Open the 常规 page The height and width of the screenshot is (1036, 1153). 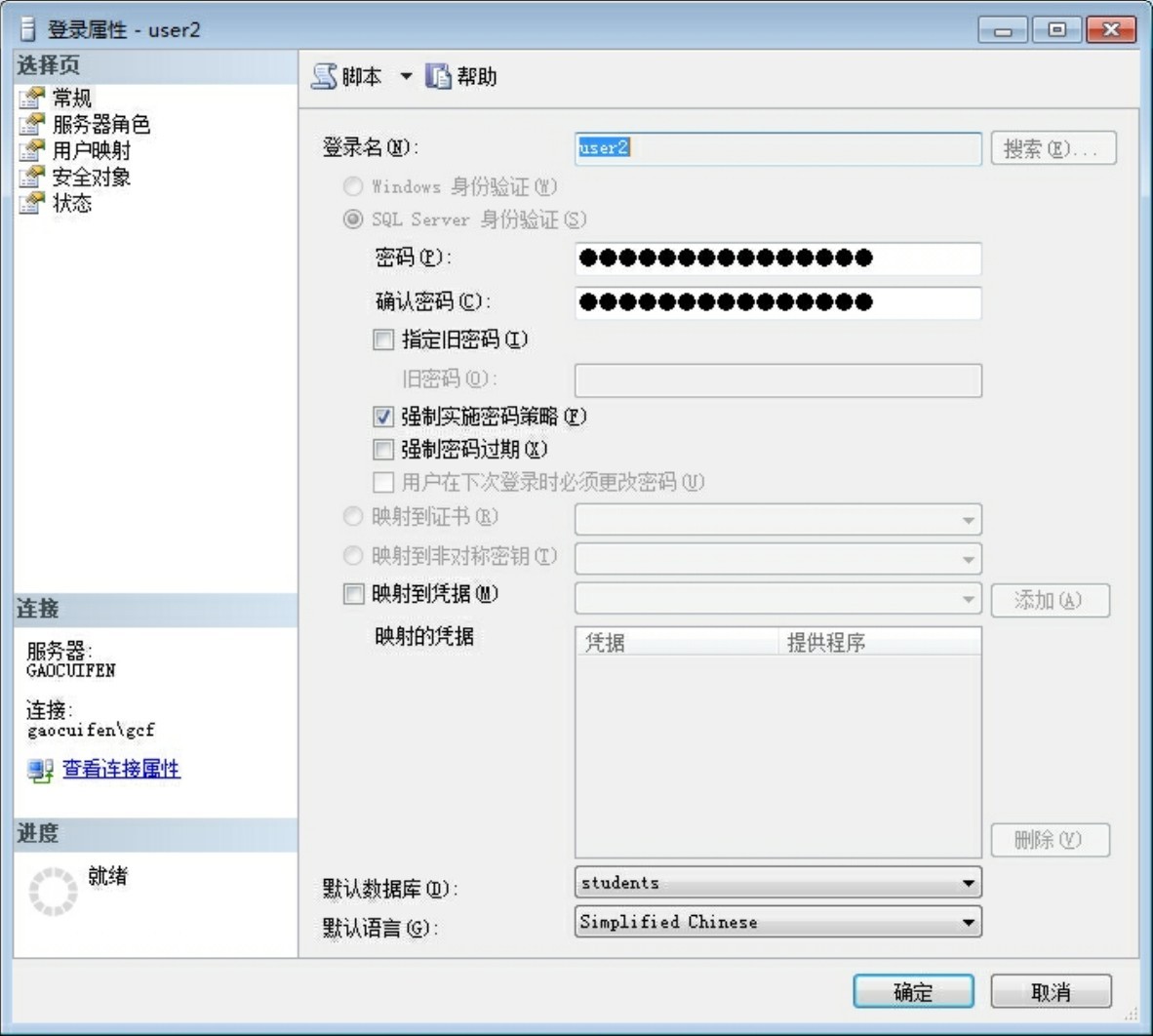[x=72, y=98]
